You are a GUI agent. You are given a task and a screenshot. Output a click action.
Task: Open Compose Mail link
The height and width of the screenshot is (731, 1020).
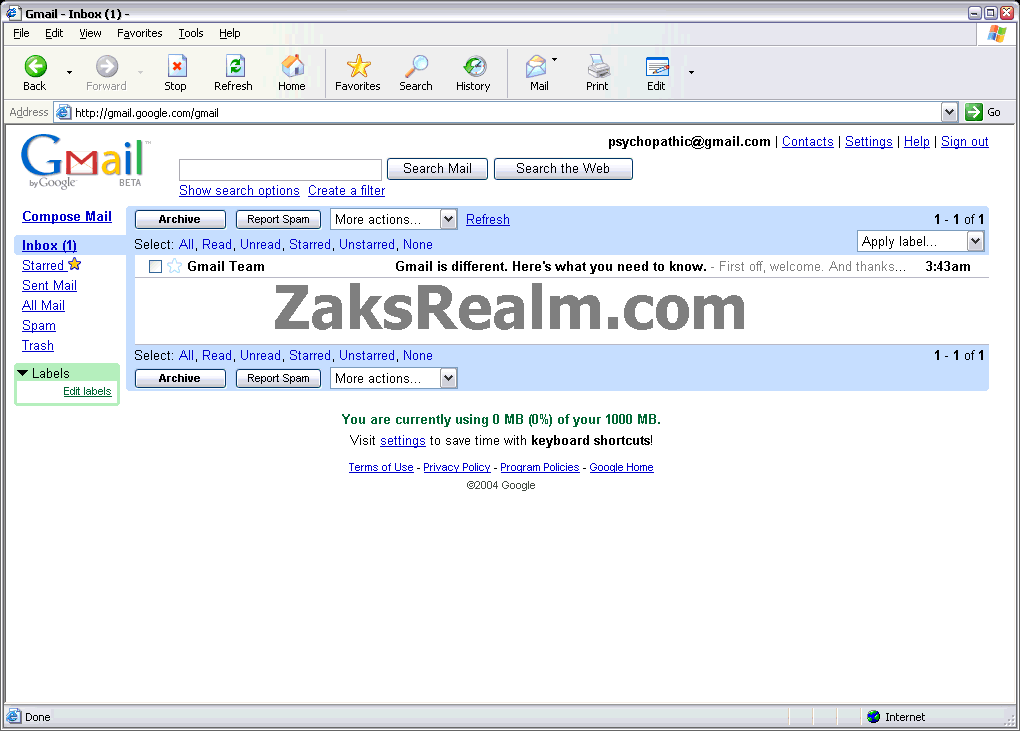(67, 217)
